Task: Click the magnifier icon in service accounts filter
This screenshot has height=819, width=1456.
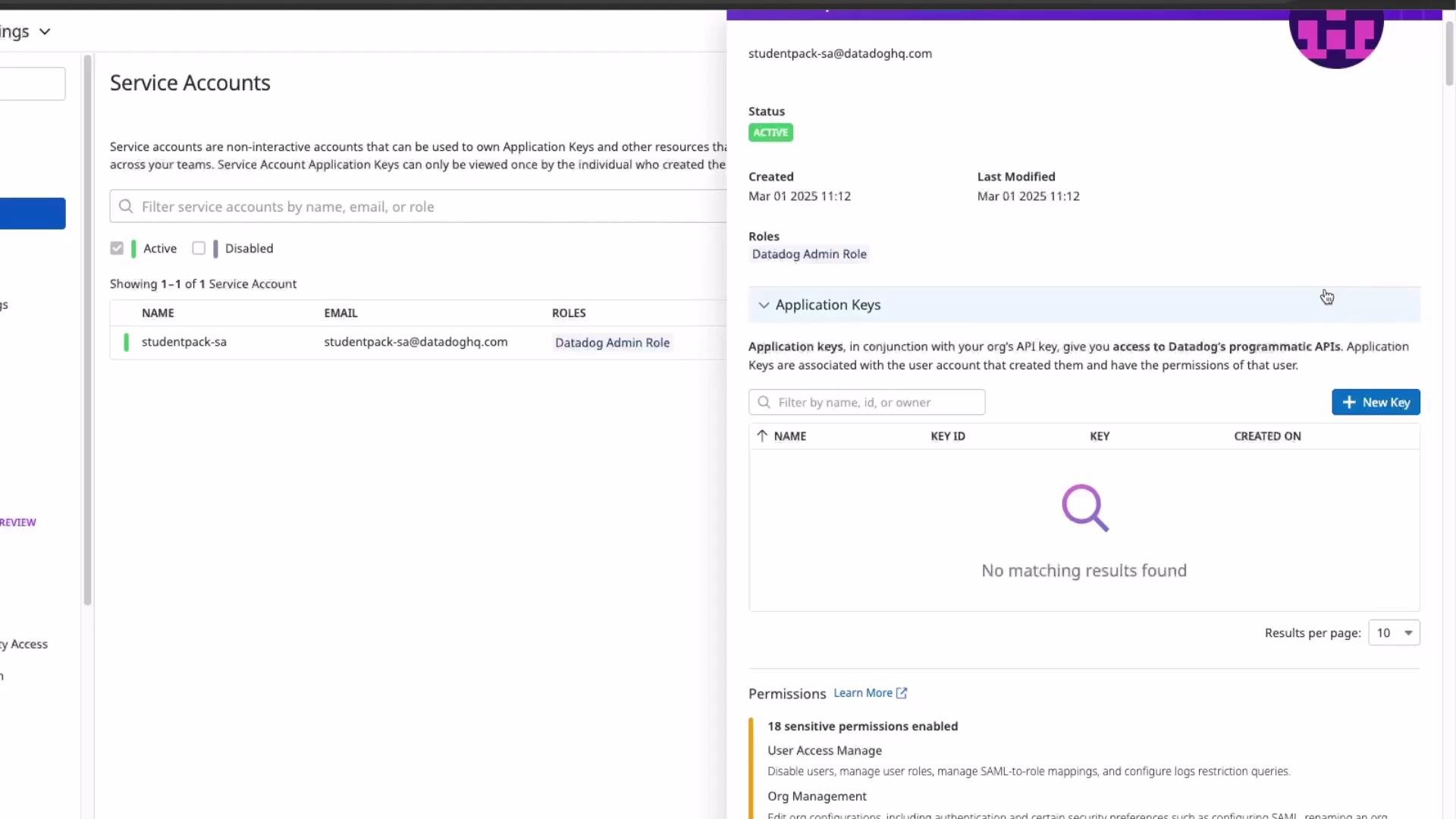Action: (126, 206)
